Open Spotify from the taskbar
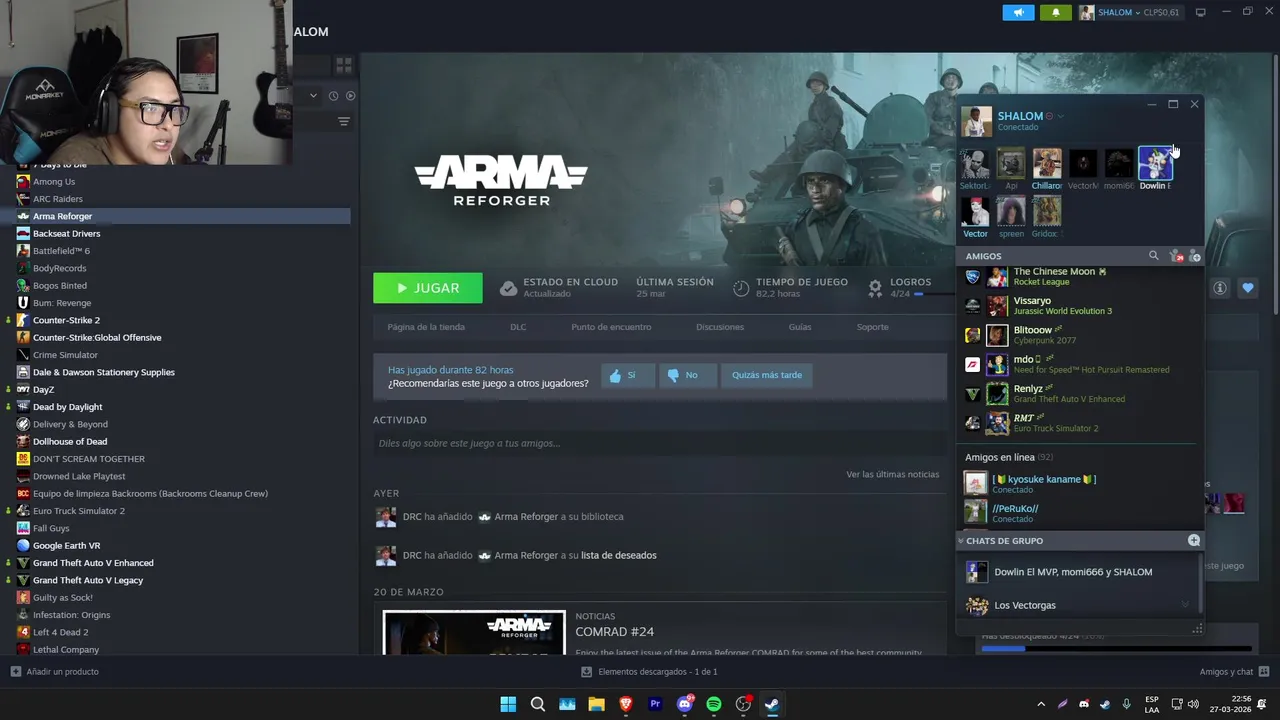 [x=714, y=704]
